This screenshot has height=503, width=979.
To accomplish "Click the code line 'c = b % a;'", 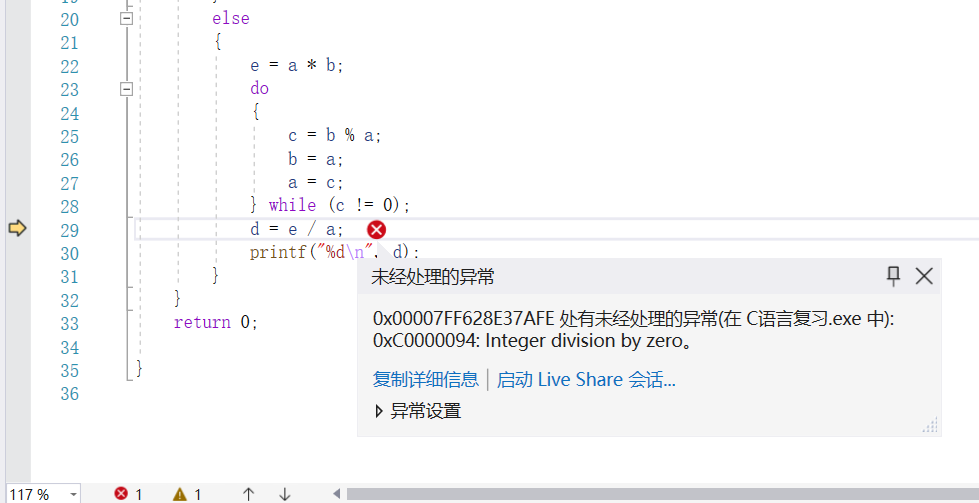I will coord(334,135).
